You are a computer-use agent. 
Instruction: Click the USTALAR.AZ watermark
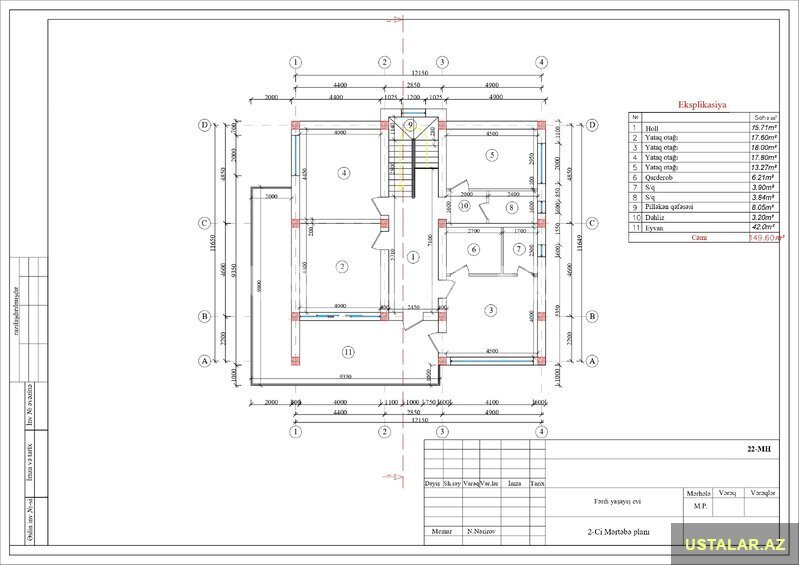pyautogui.click(x=733, y=544)
